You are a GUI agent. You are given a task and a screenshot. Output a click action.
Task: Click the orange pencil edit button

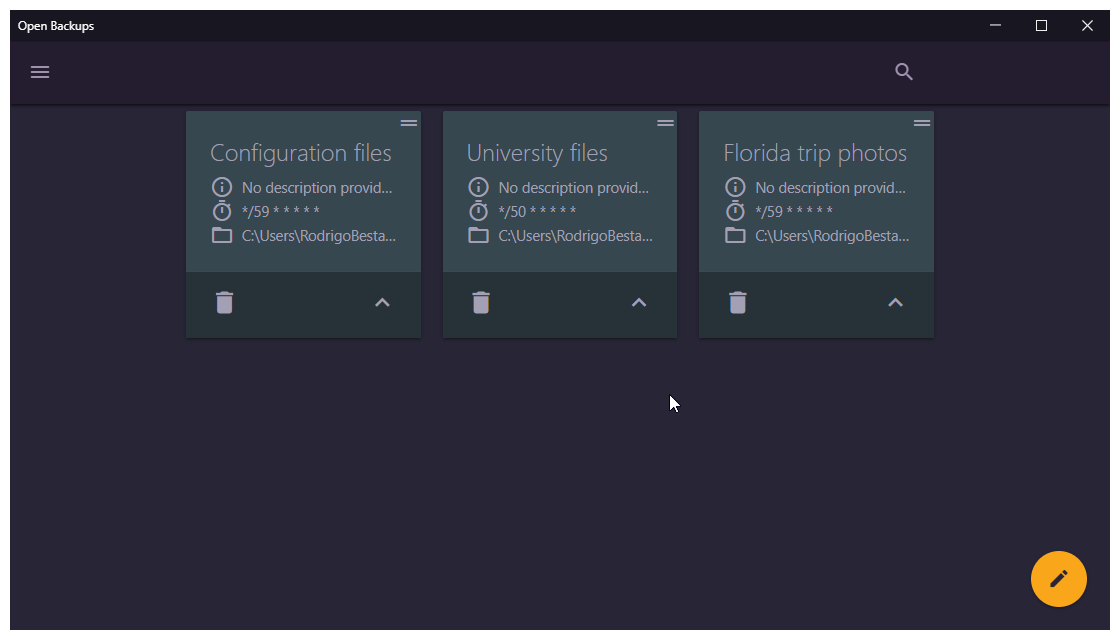point(1058,579)
